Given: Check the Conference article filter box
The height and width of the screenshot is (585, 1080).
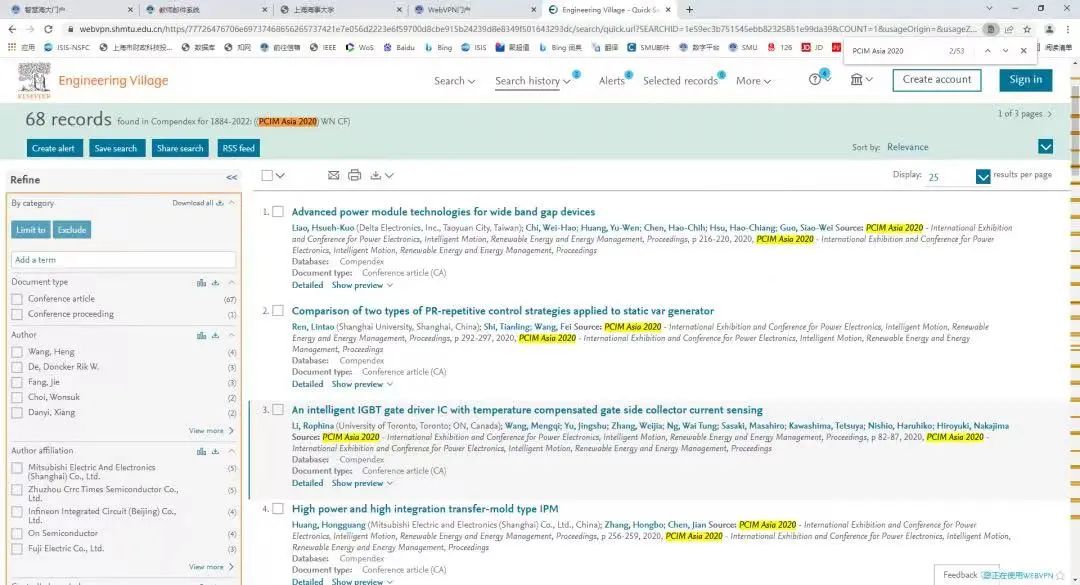Looking at the screenshot, I should 17,299.
